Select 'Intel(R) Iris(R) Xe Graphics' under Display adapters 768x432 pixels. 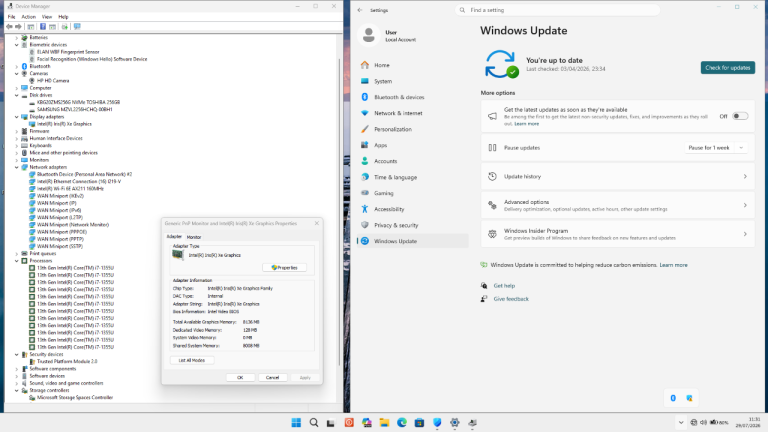64,124
